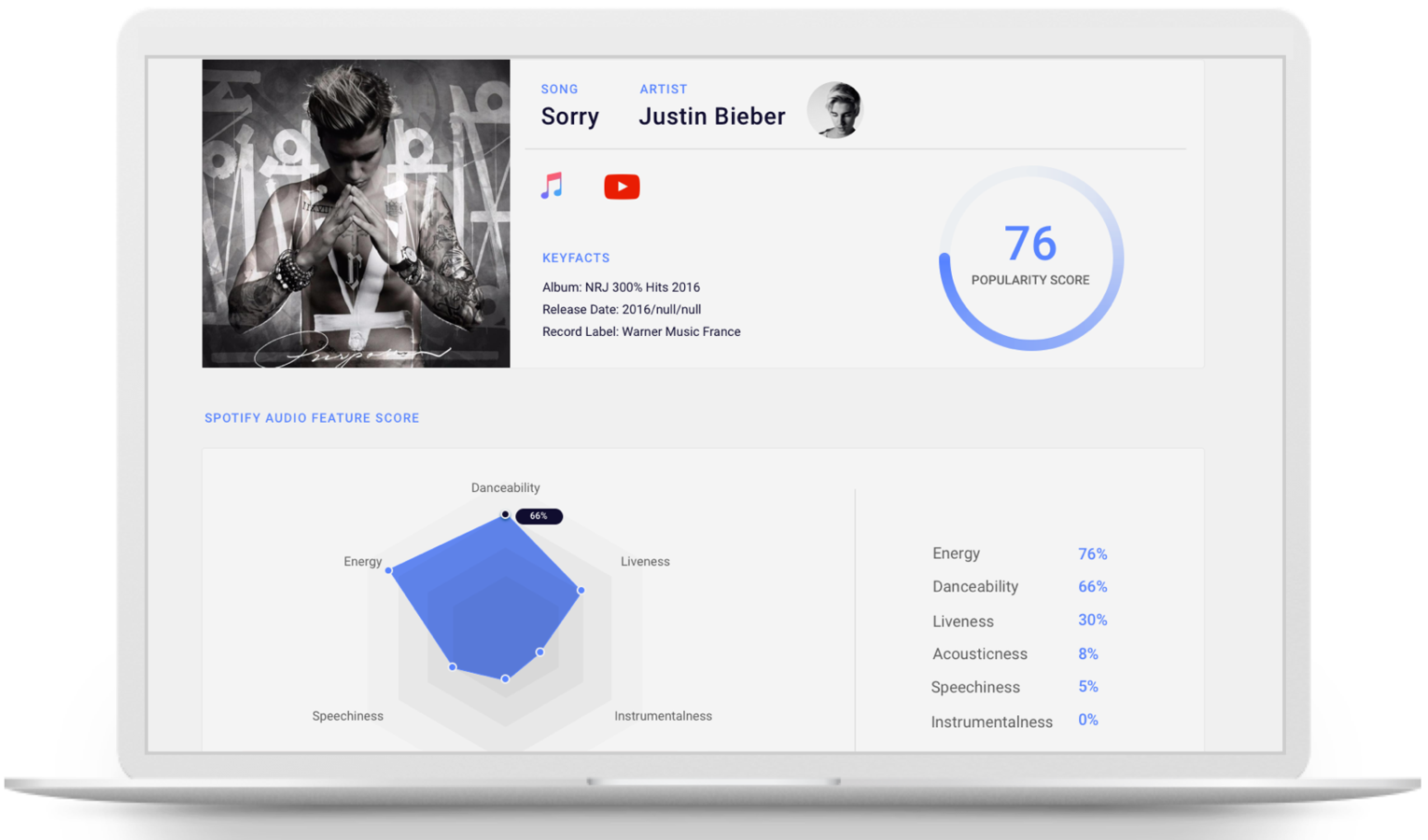The height and width of the screenshot is (840, 1428).
Task: Click the POPULARITY SCORE caption
Action: 1030,280
